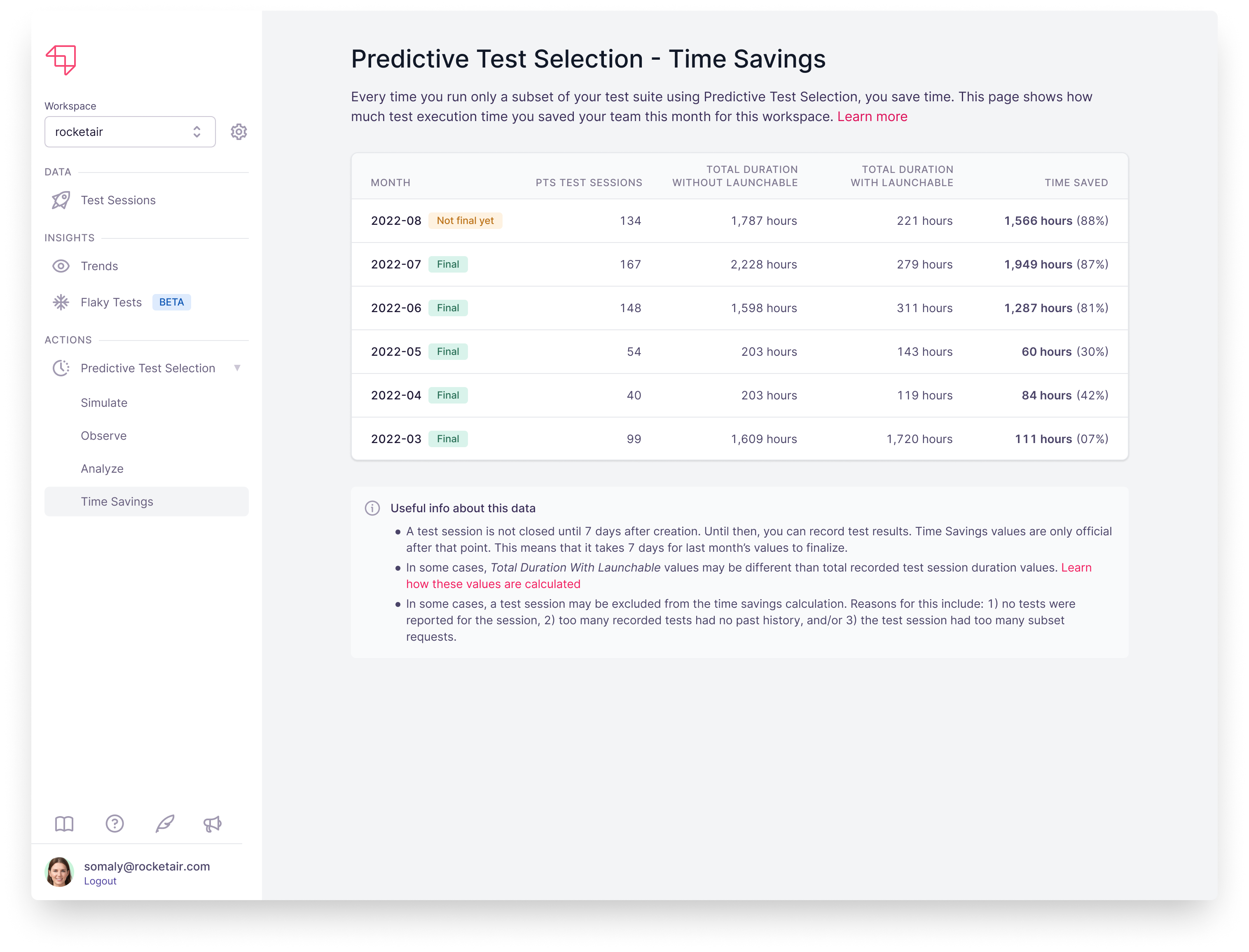Open workspace settings gear
The height and width of the screenshot is (952, 1249).
(x=239, y=131)
